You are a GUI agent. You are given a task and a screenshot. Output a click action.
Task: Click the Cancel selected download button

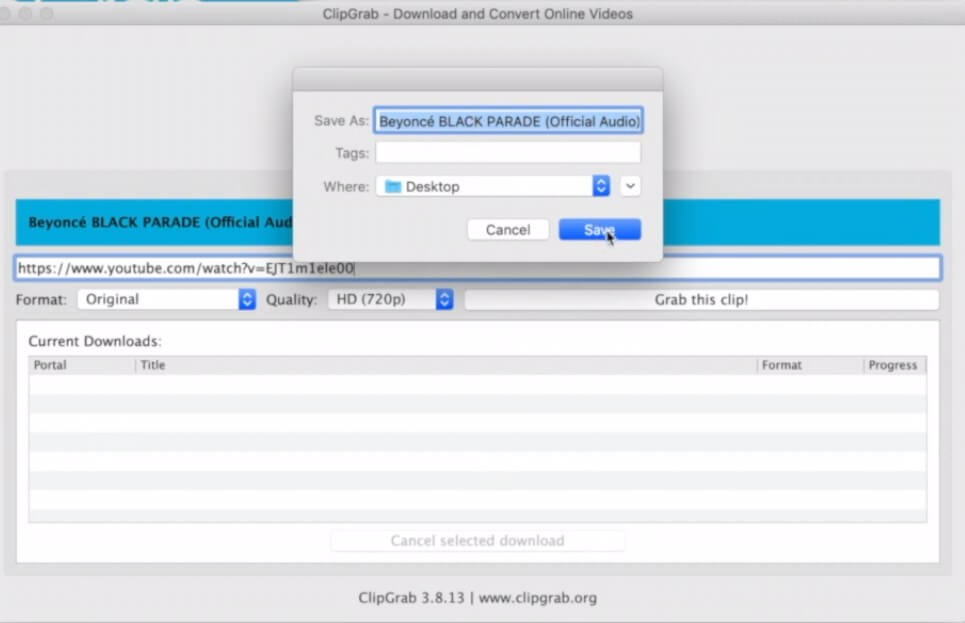click(478, 541)
